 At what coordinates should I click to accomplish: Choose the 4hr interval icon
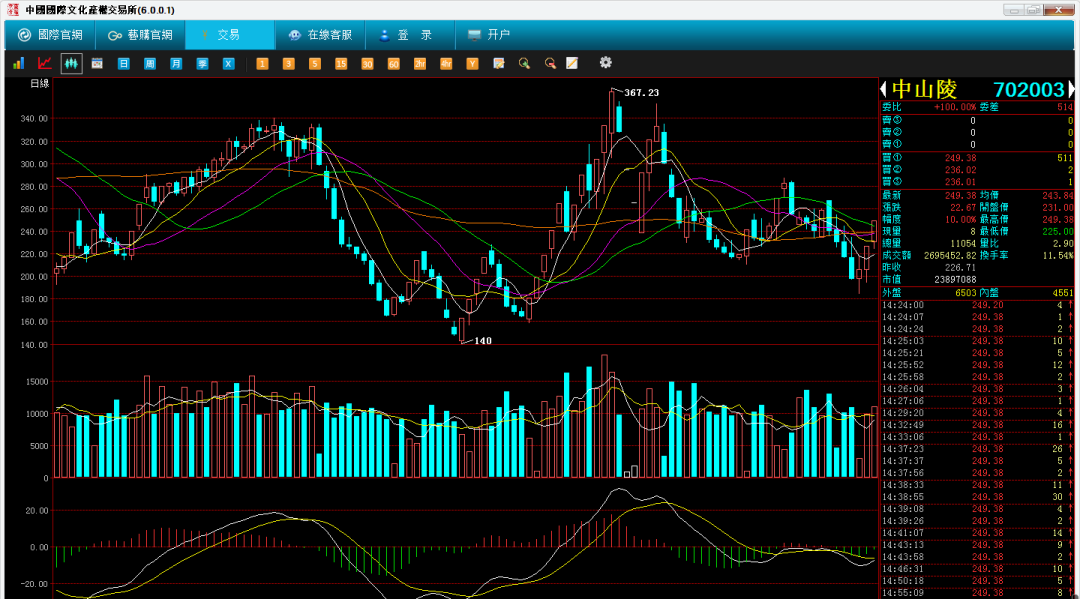(x=446, y=63)
